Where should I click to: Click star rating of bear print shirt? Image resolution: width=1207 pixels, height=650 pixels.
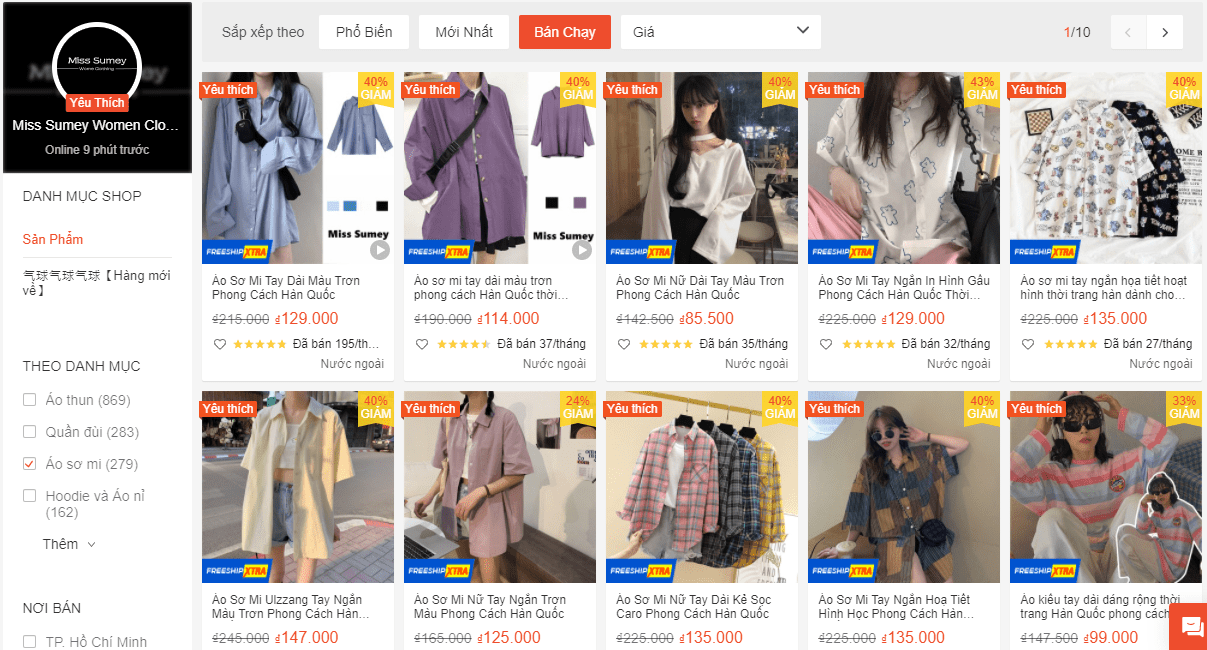(x=868, y=344)
